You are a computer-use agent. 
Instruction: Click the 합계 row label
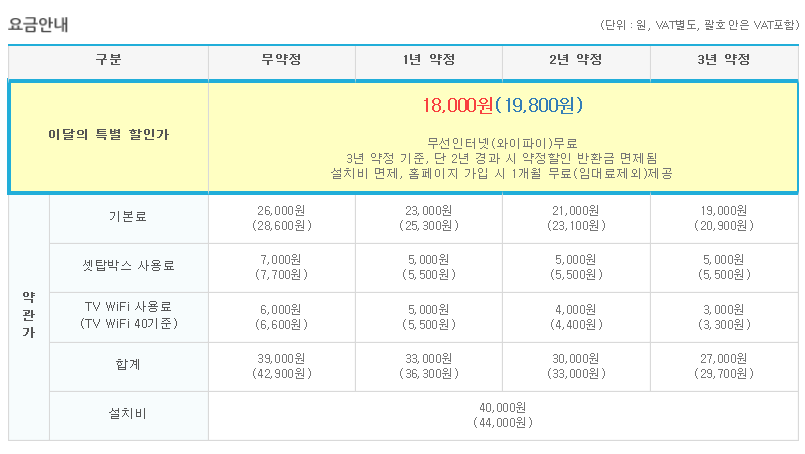(x=128, y=365)
